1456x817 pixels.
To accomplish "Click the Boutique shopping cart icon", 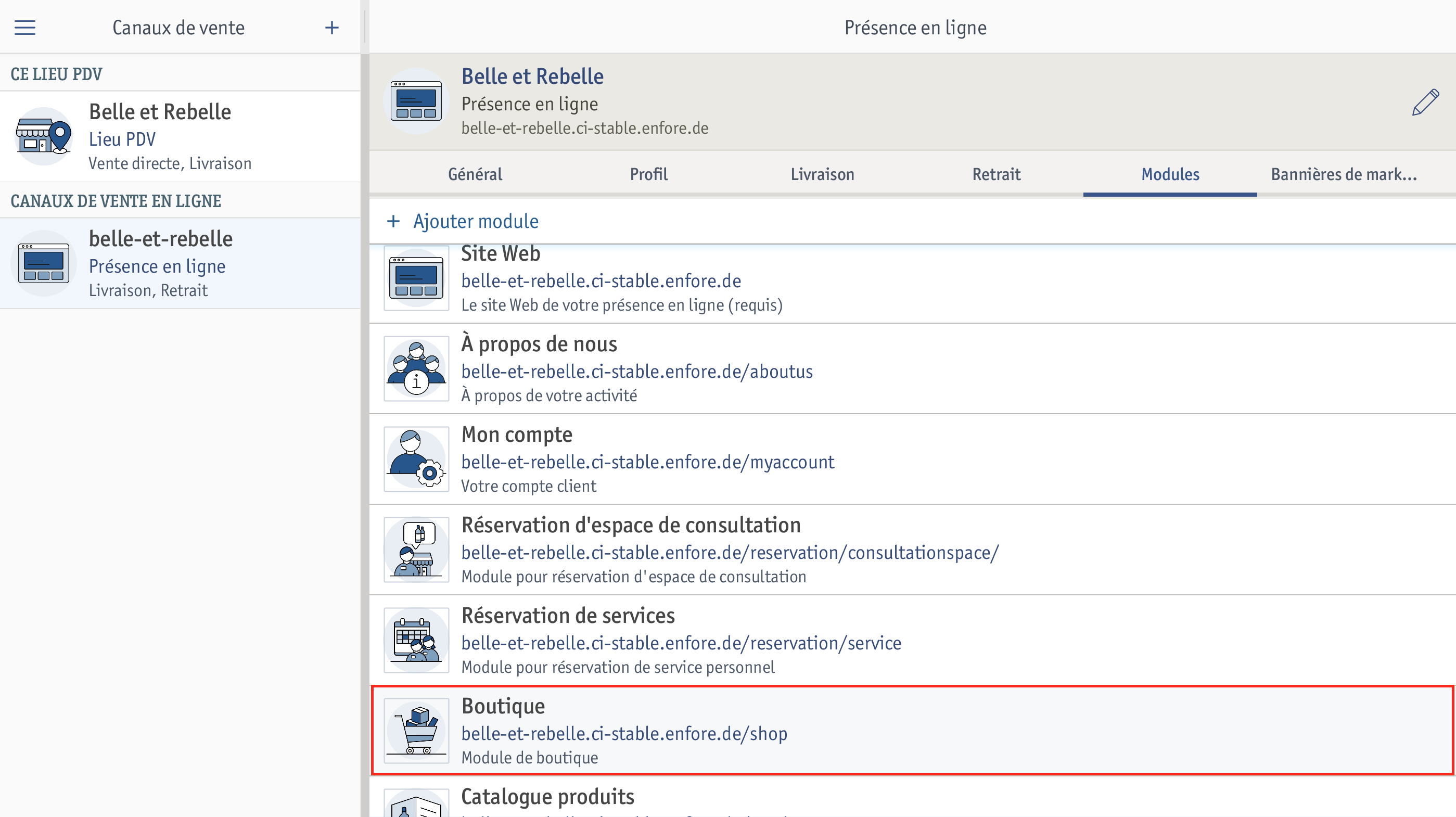I will coord(417,731).
